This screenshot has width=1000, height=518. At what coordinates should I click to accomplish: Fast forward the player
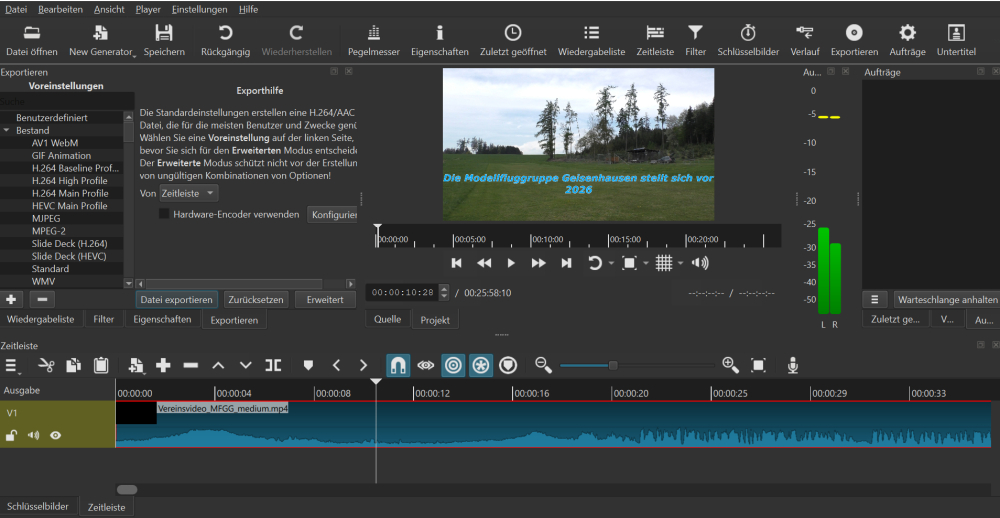point(538,263)
